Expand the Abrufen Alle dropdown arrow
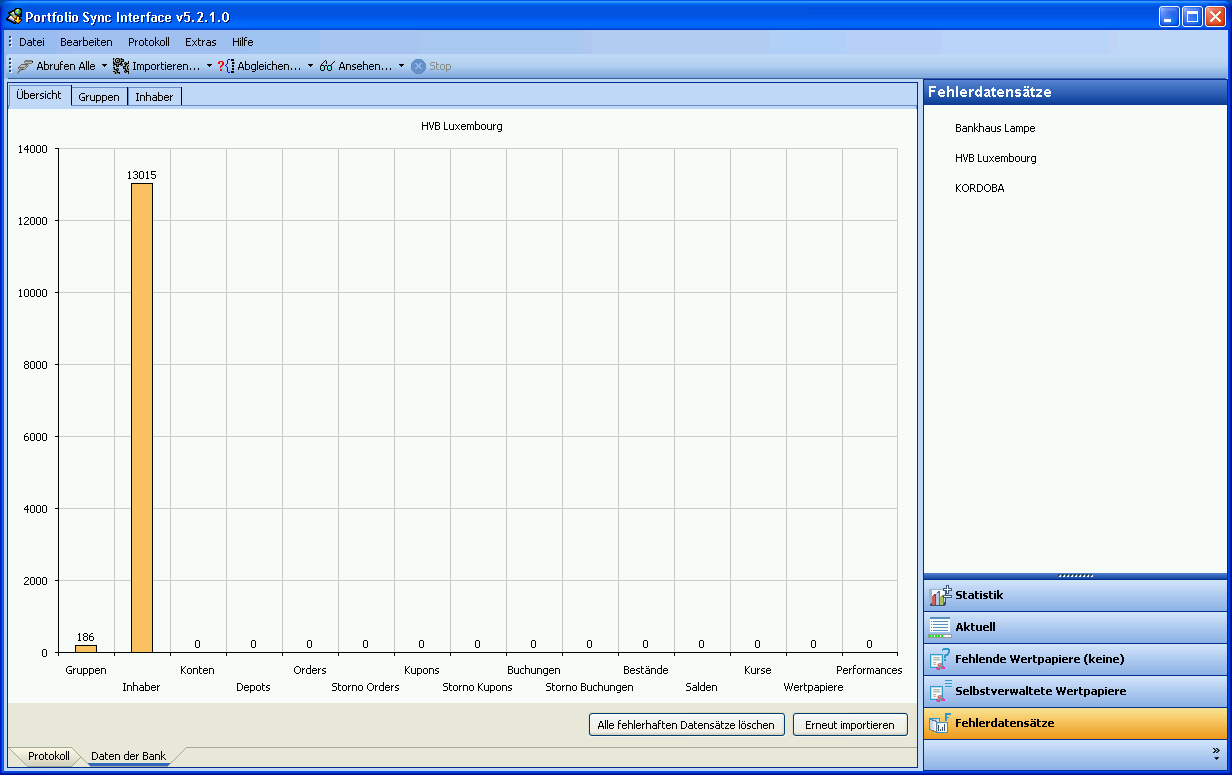This screenshot has width=1232, height=775. [104, 66]
